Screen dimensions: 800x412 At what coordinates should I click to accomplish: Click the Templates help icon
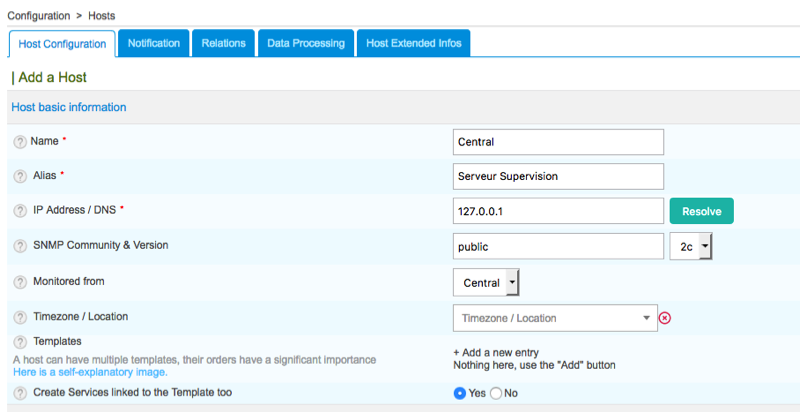(x=20, y=342)
